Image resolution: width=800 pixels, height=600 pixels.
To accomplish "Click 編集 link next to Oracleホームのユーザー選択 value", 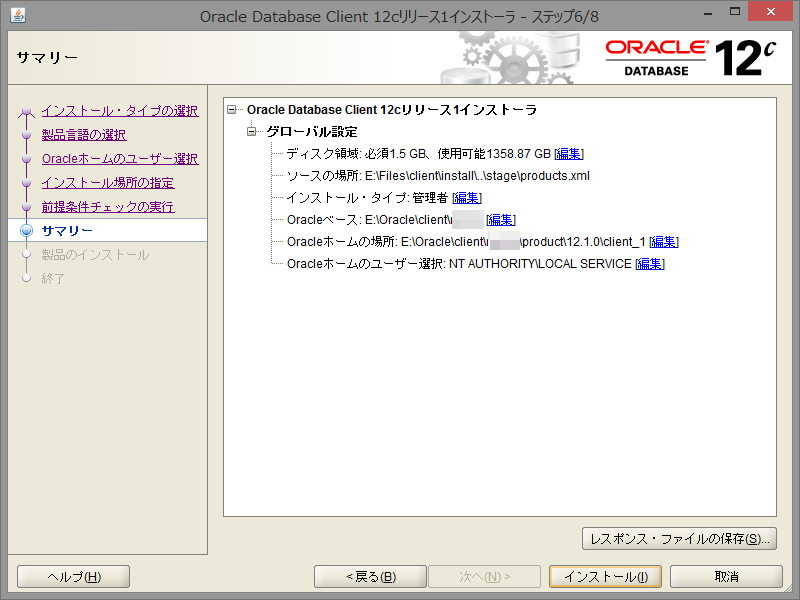I will tap(650, 264).
